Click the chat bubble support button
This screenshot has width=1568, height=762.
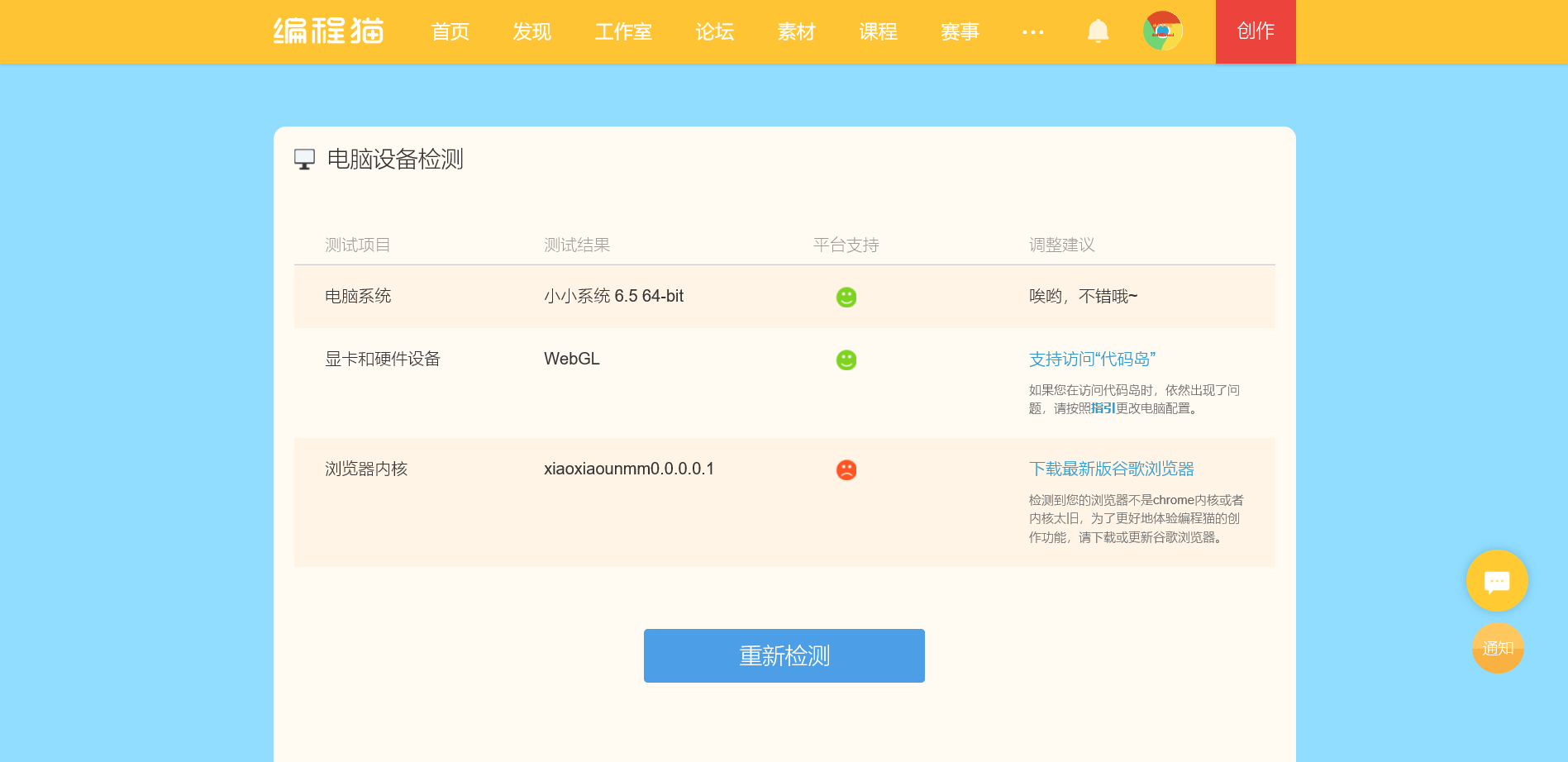pos(1497,581)
